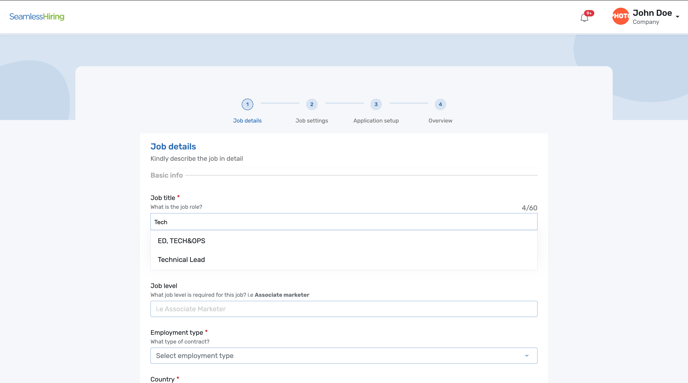
Task: Open the Overview step label
Action: [x=441, y=121]
